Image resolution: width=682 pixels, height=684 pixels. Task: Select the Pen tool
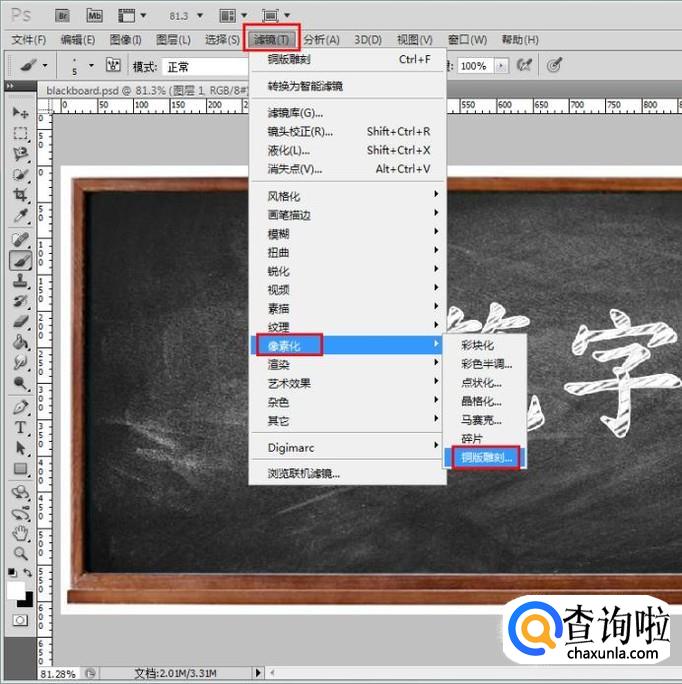click(20, 406)
